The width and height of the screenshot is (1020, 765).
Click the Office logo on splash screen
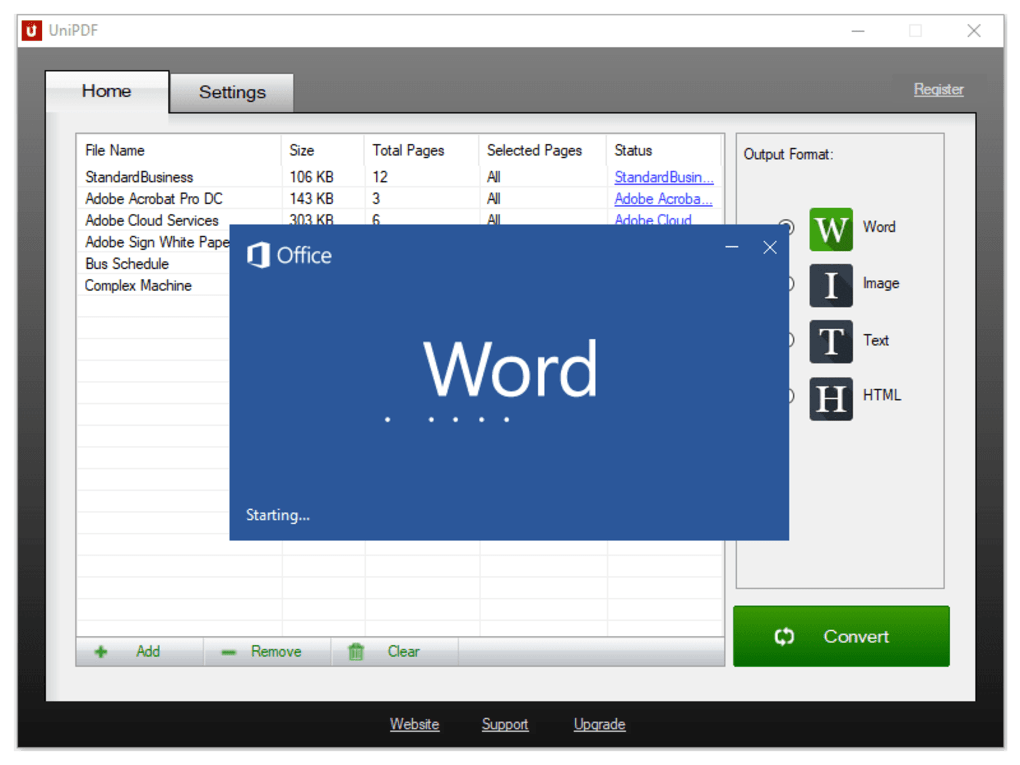[x=259, y=255]
